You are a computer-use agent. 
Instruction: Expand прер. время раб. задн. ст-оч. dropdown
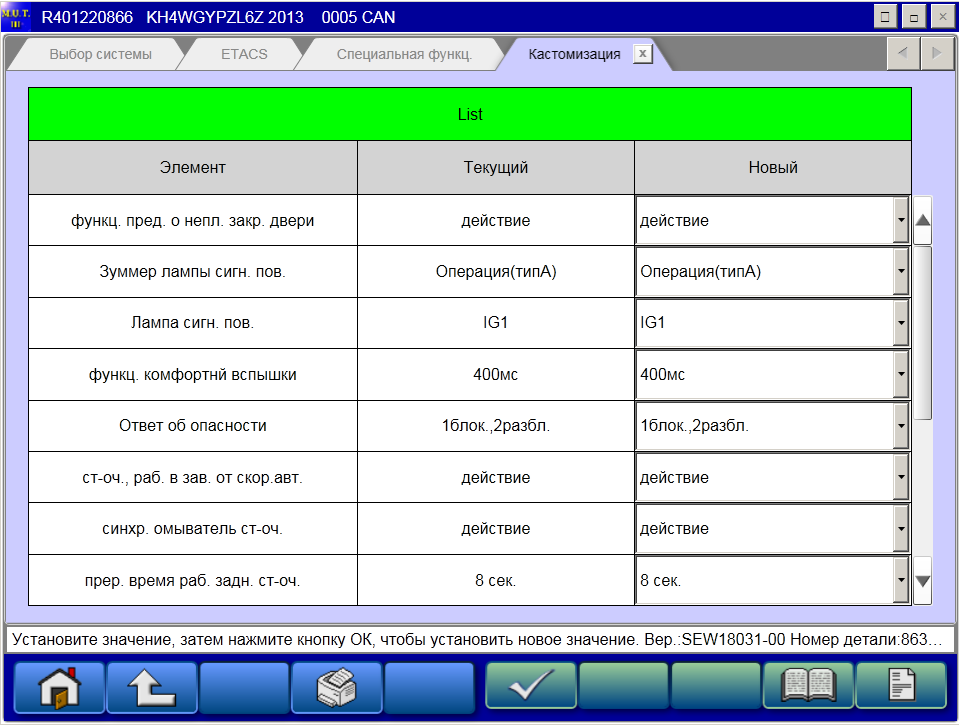(x=900, y=580)
